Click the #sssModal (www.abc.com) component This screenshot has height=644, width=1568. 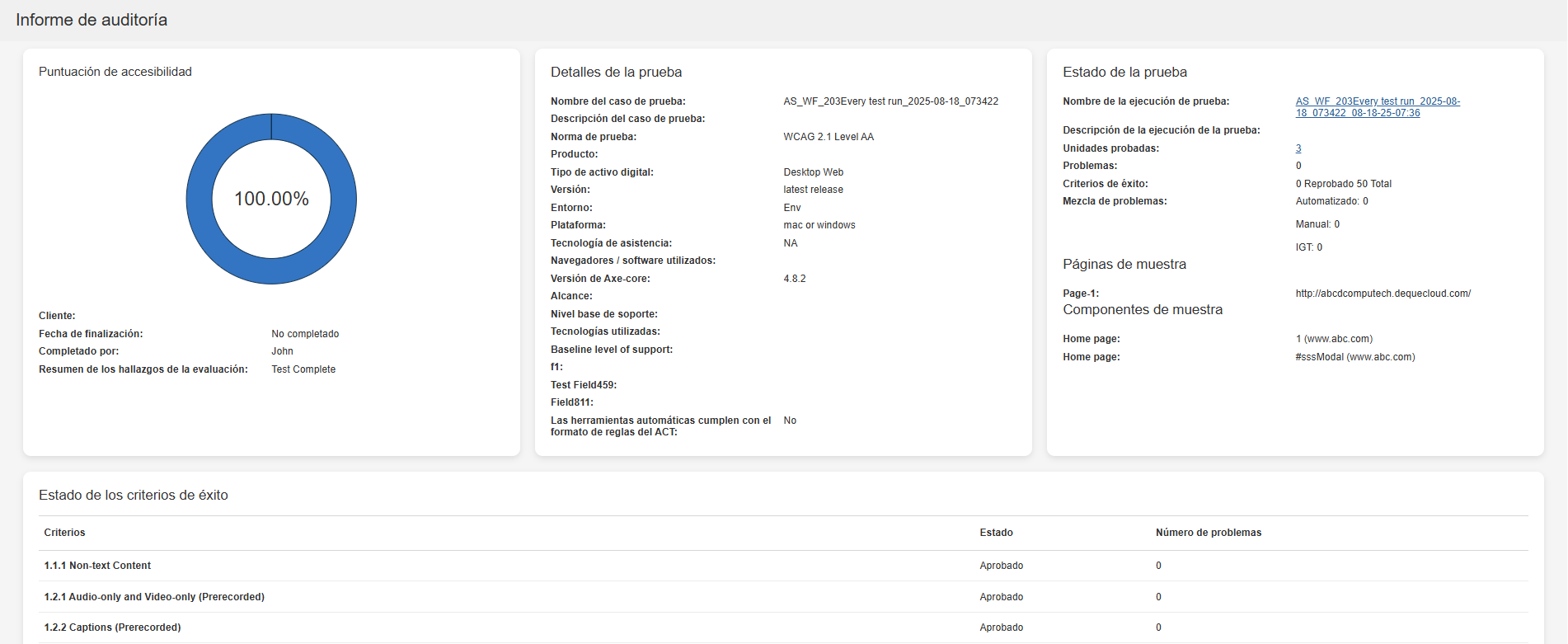(1354, 357)
